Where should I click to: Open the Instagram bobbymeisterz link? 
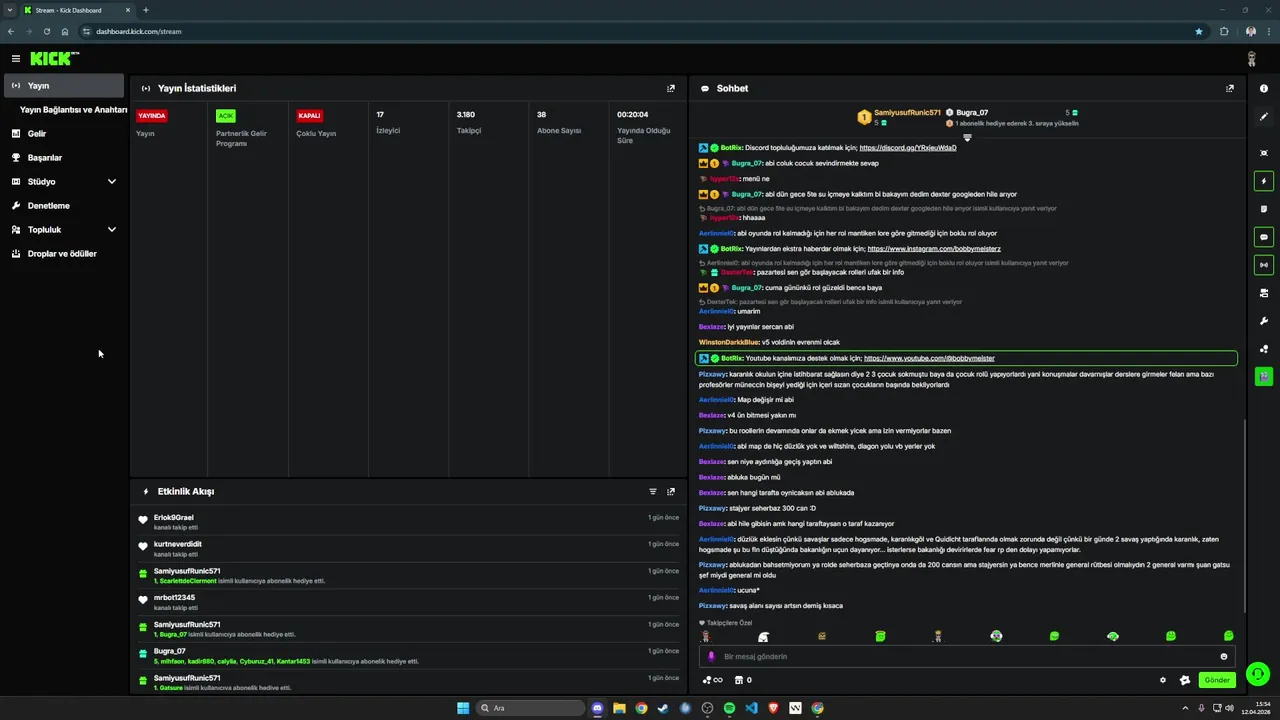tap(934, 249)
